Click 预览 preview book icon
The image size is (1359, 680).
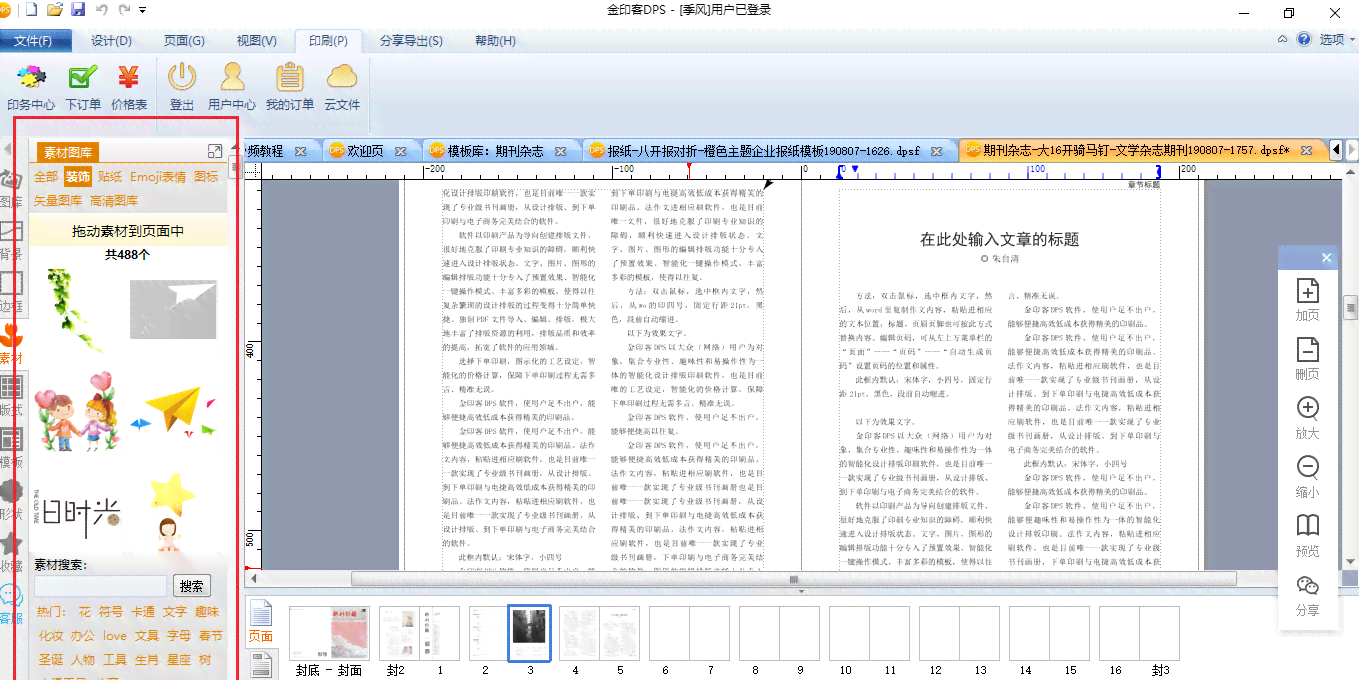point(1307,536)
